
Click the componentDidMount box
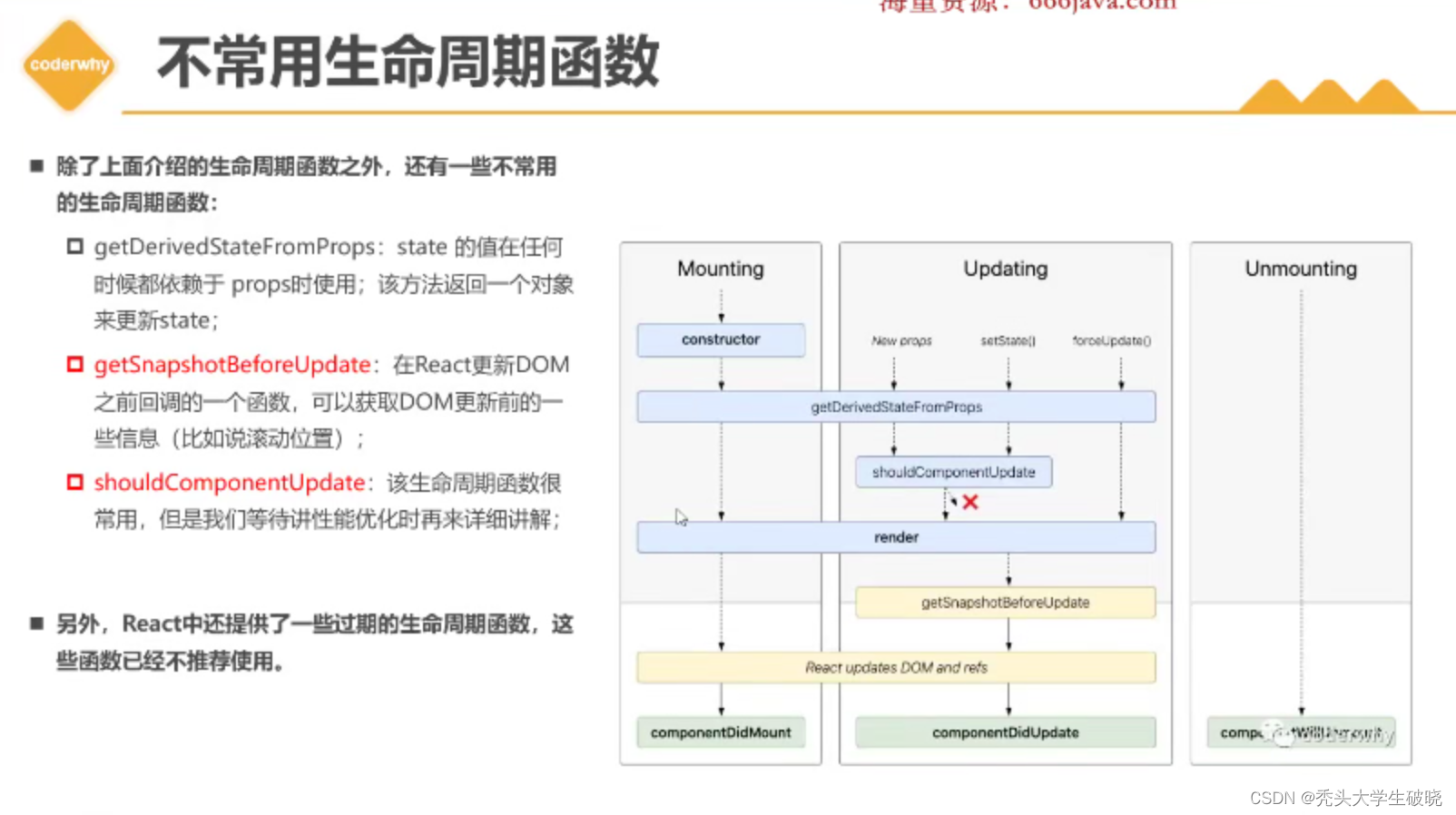point(721,732)
